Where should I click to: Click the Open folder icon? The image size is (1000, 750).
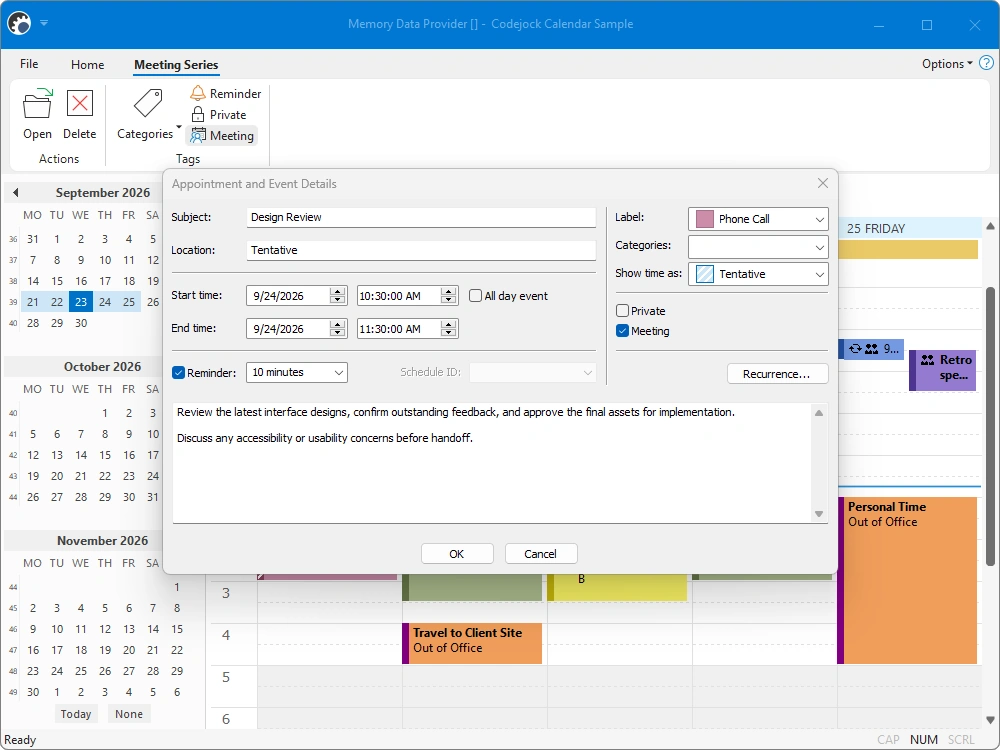[x=38, y=103]
